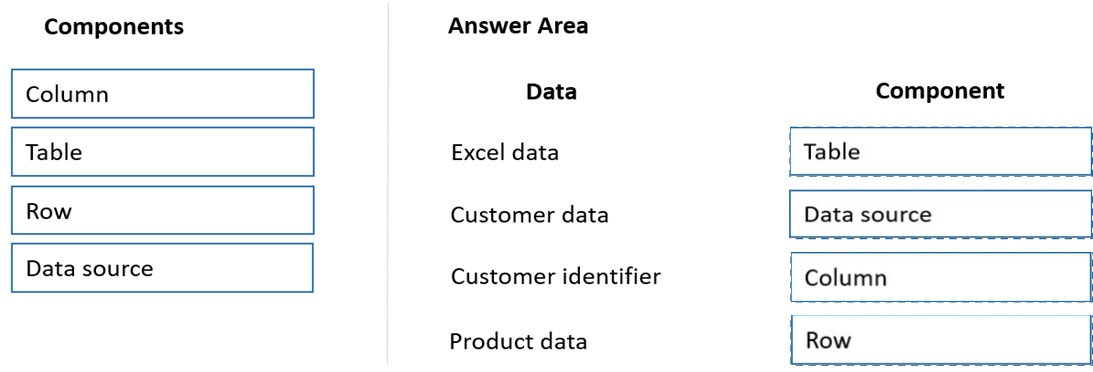1093x372 pixels.
Task: Click the Answer Area heading
Action: (518, 26)
